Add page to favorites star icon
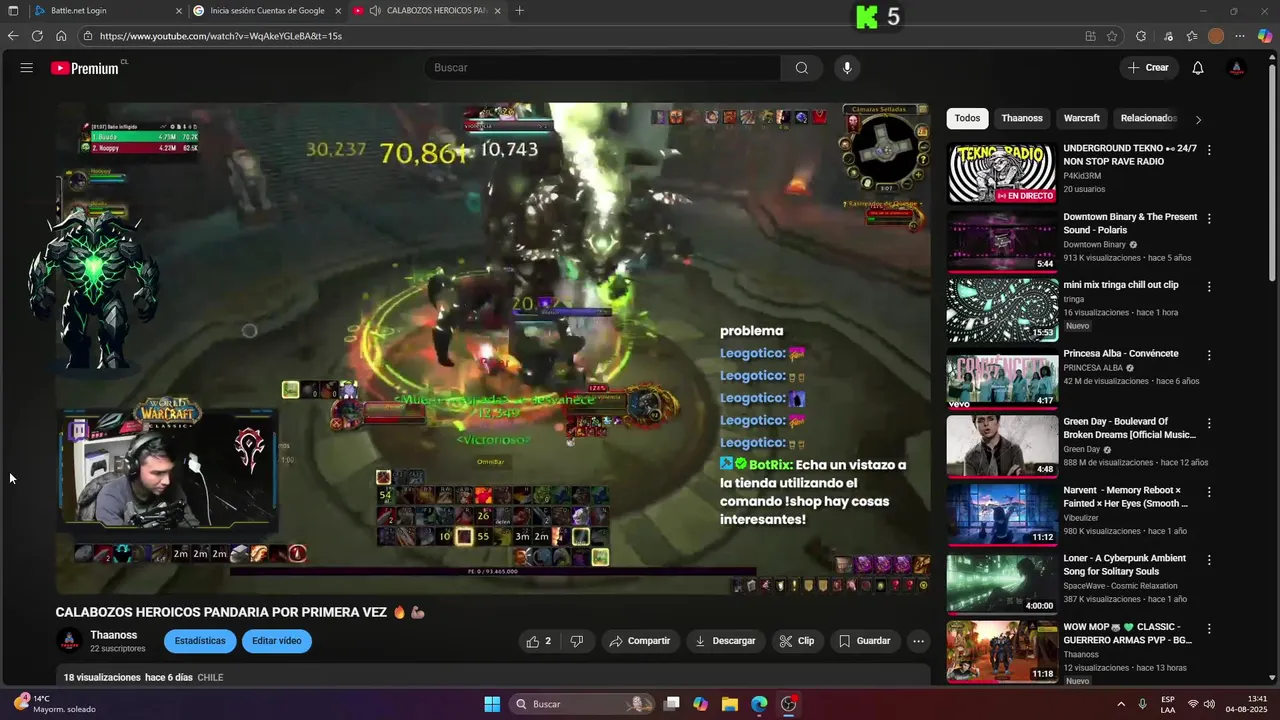 point(1112,36)
